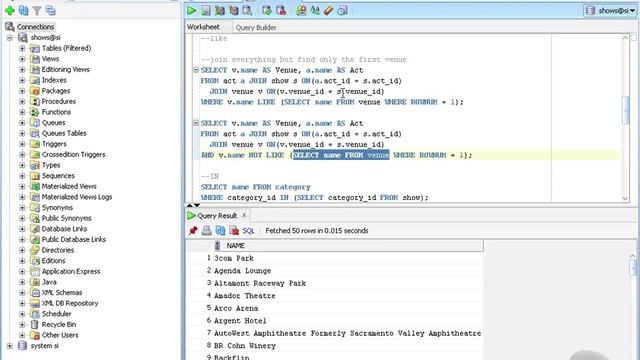Click the splitter collapse arrows above Query Result
Viewport: 640px width, 360px height.
coord(193,205)
